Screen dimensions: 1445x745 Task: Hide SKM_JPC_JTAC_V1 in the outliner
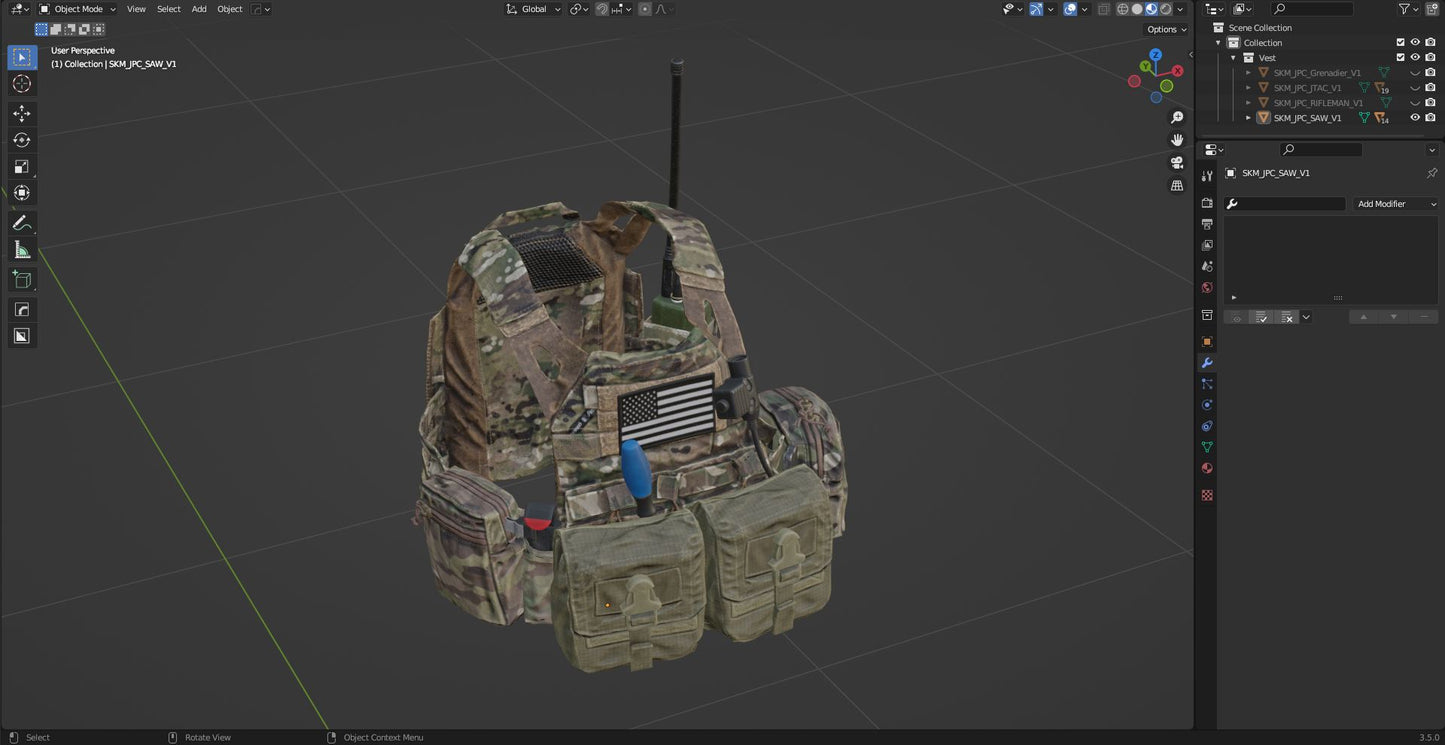coord(1414,87)
